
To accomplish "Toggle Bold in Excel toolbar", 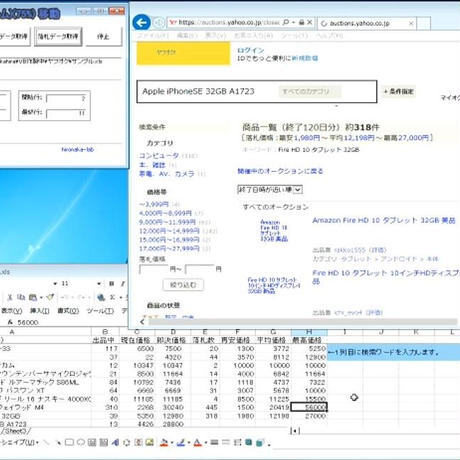I will (x=111, y=284).
